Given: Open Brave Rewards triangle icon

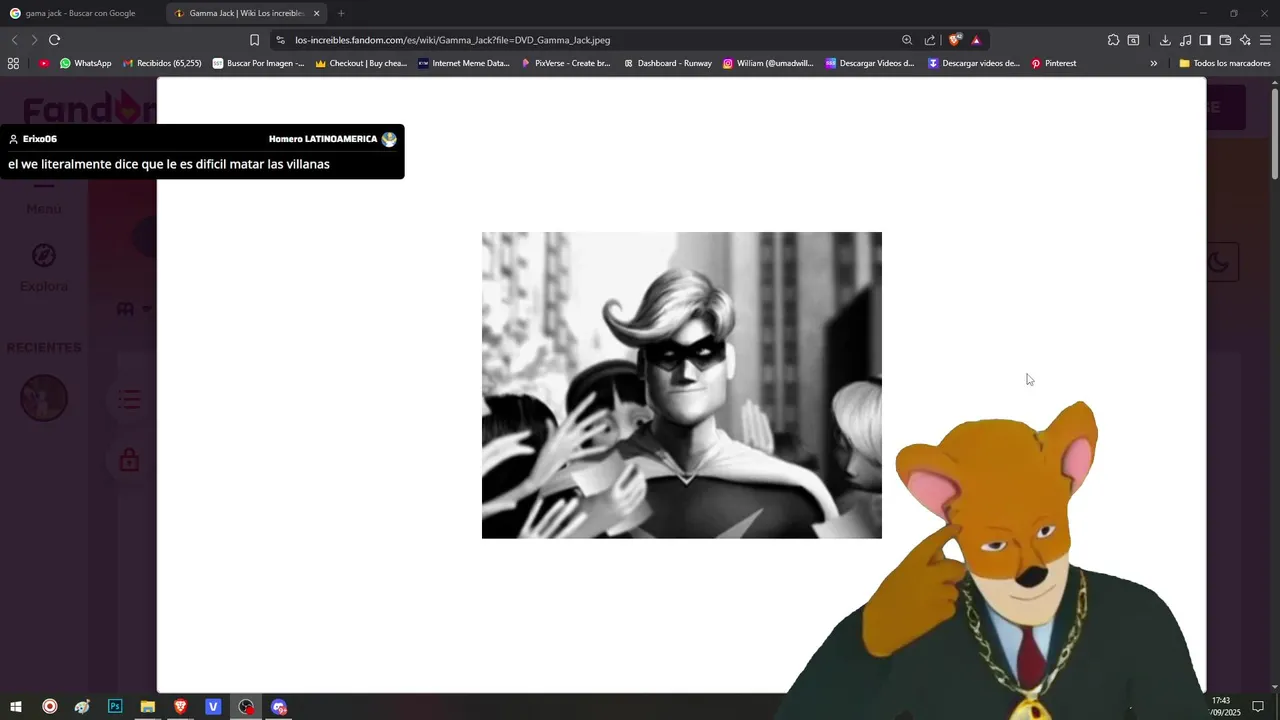Looking at the screenshot, I should click(976, 40).
